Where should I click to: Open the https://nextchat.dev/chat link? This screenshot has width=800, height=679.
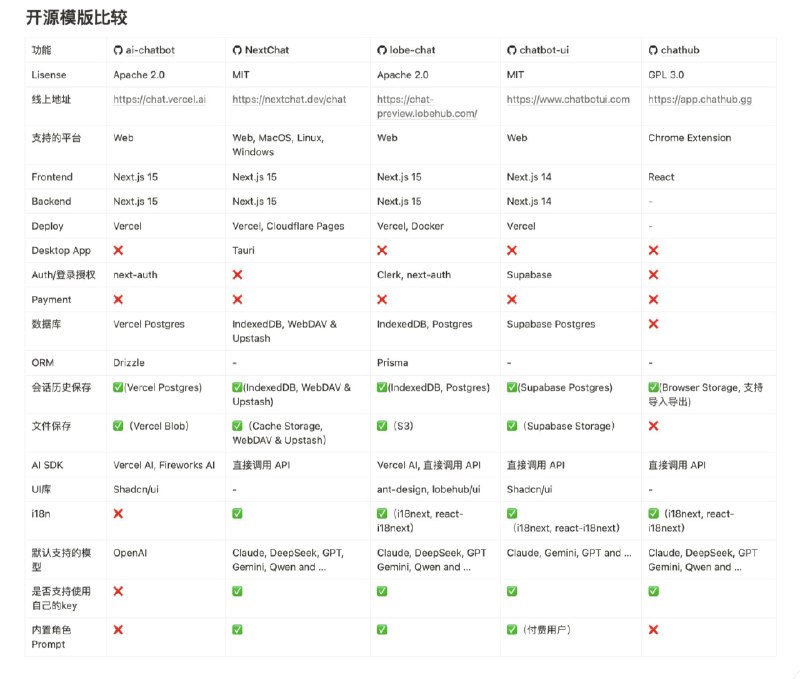(x=289, y=99)
